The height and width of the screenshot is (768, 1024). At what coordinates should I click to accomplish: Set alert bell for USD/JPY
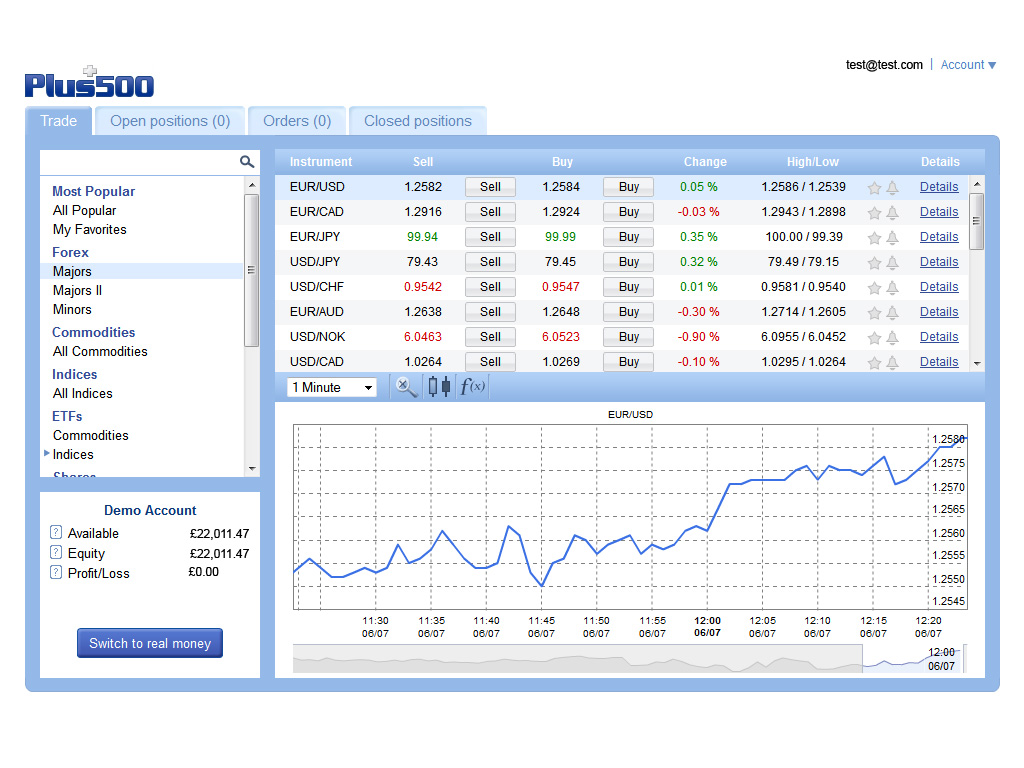pyautogui.click(x=892, y=263)
